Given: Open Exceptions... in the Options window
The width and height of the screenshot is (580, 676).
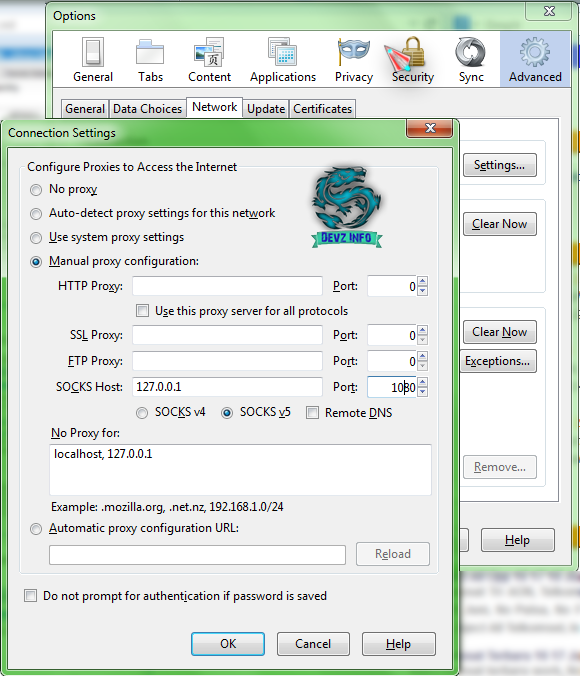Looking at the screenshot, I should pyautogui.click(x=498, y=361).
